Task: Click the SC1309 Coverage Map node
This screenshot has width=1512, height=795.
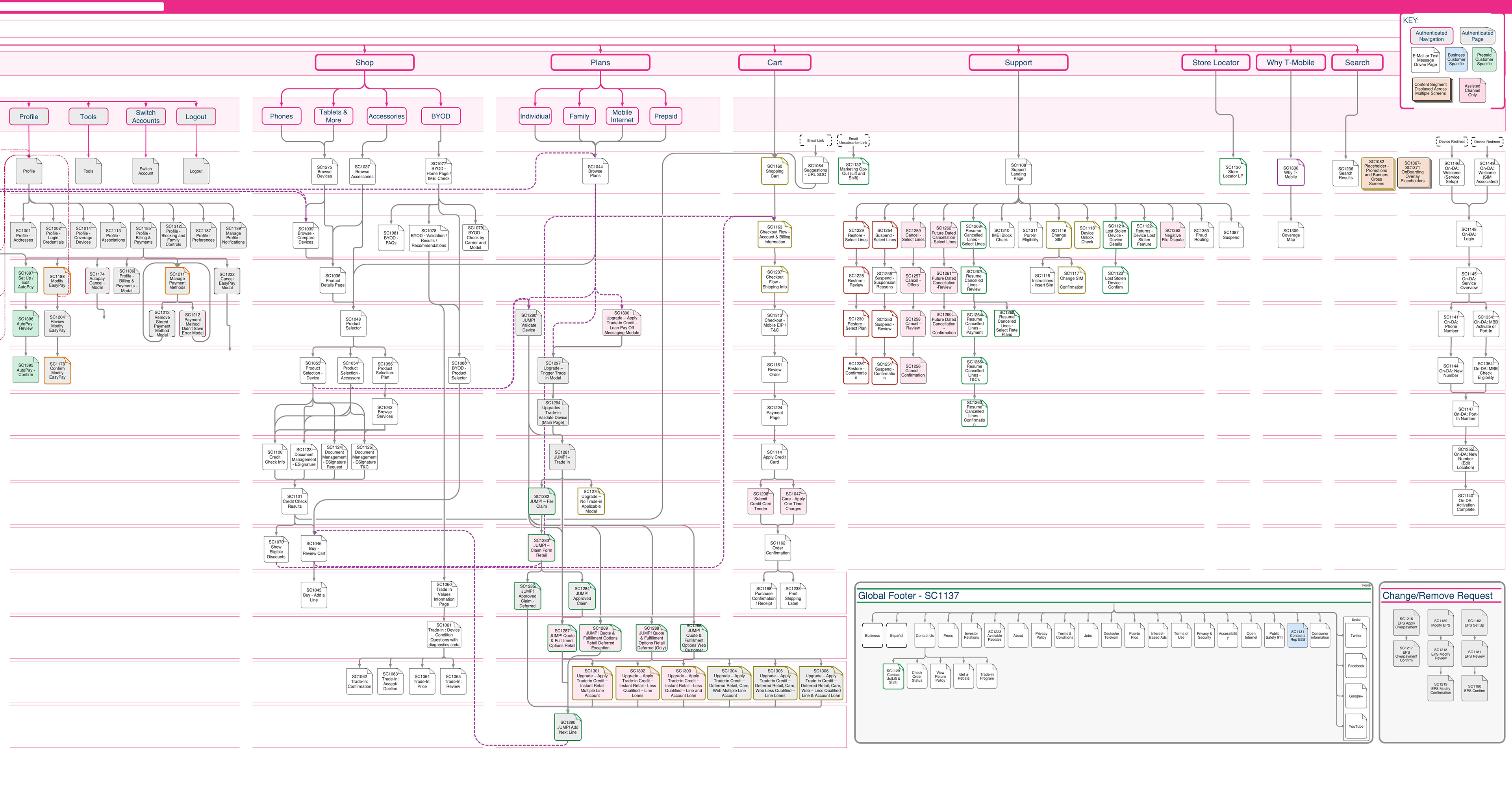Action: coord(1291,235)
